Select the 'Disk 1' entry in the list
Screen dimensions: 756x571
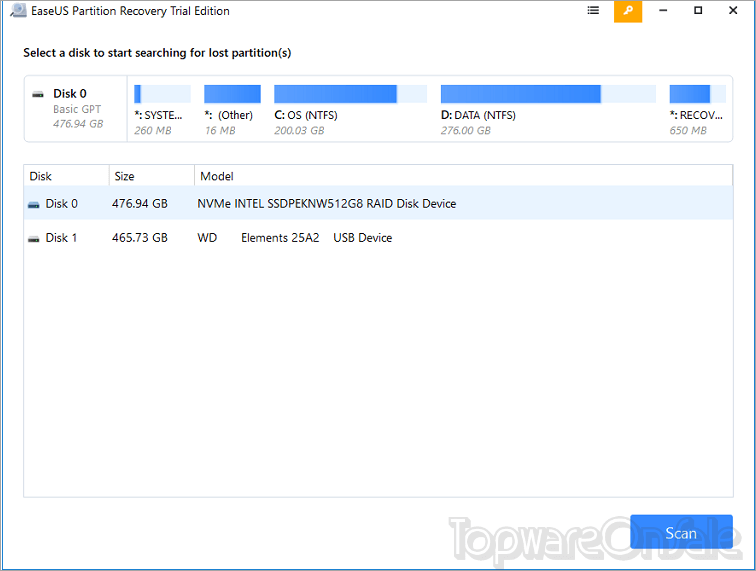point(378,238)
